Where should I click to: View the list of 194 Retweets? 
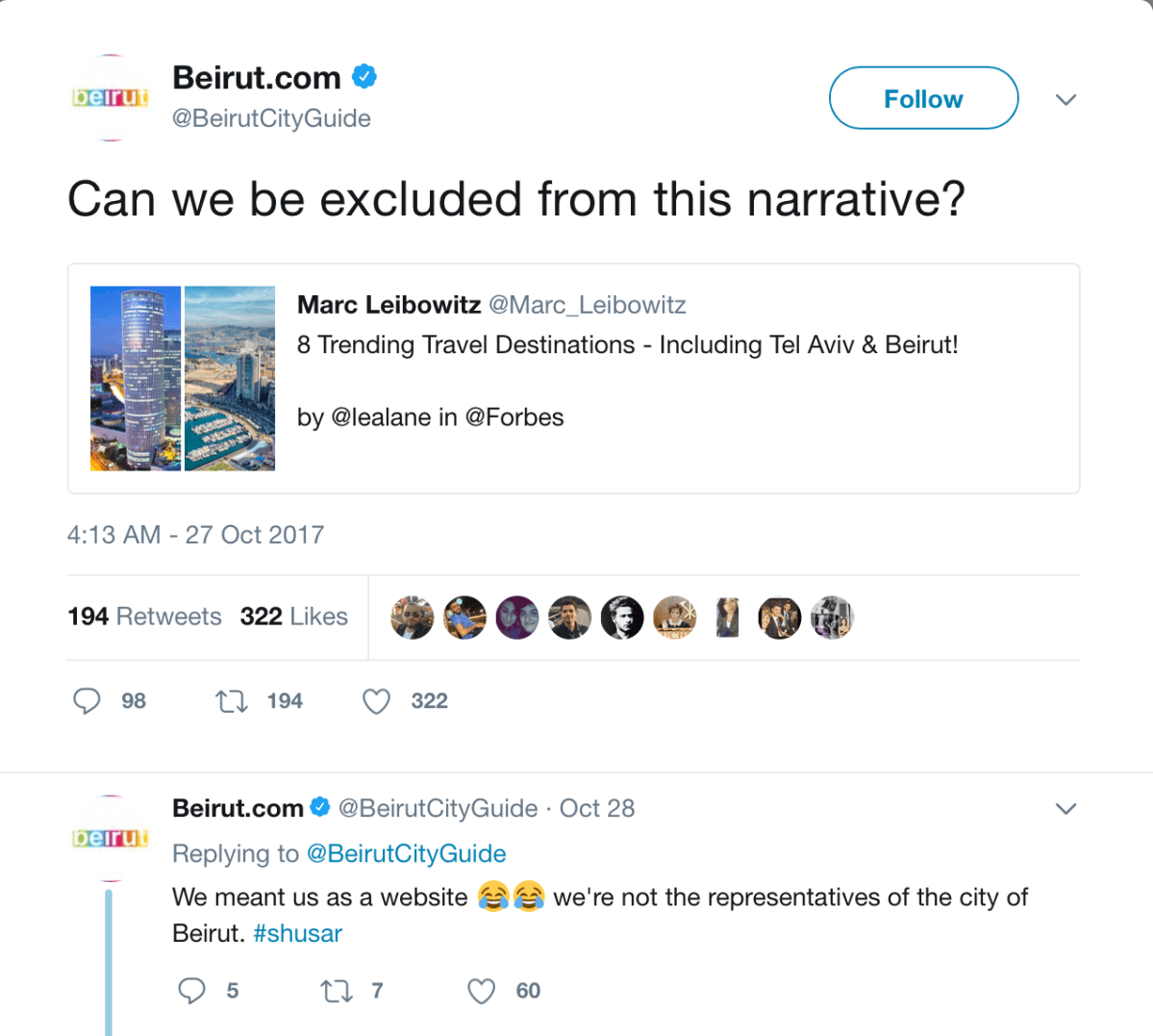pyautogui.click(x=144, y=617)
